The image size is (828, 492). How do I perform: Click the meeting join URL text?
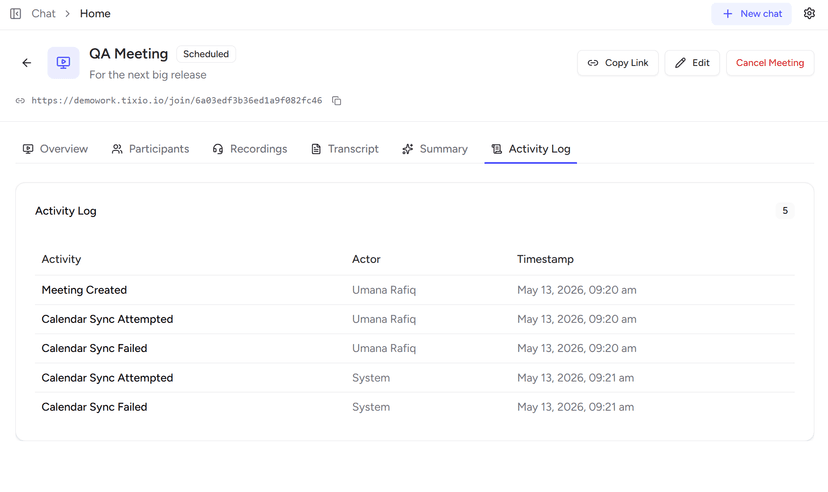click(x=177, y=100)
